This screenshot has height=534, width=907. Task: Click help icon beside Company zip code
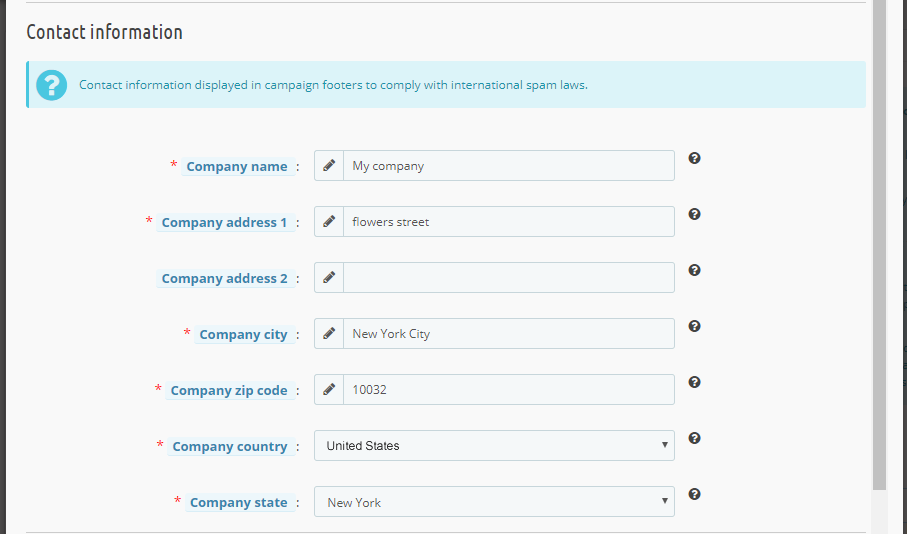tap(694, 382)
